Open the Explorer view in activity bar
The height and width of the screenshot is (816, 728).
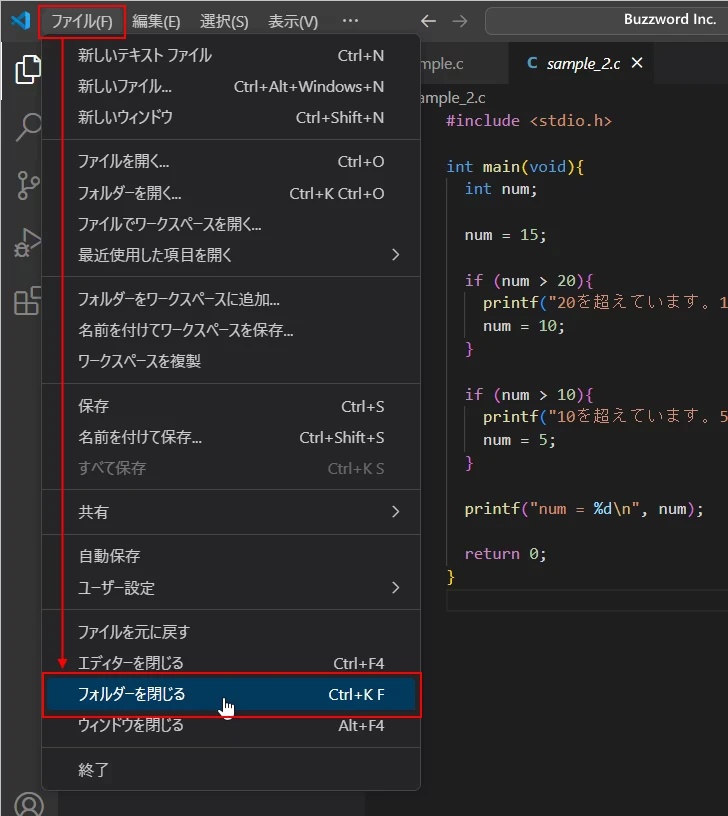tap(28, 69)
